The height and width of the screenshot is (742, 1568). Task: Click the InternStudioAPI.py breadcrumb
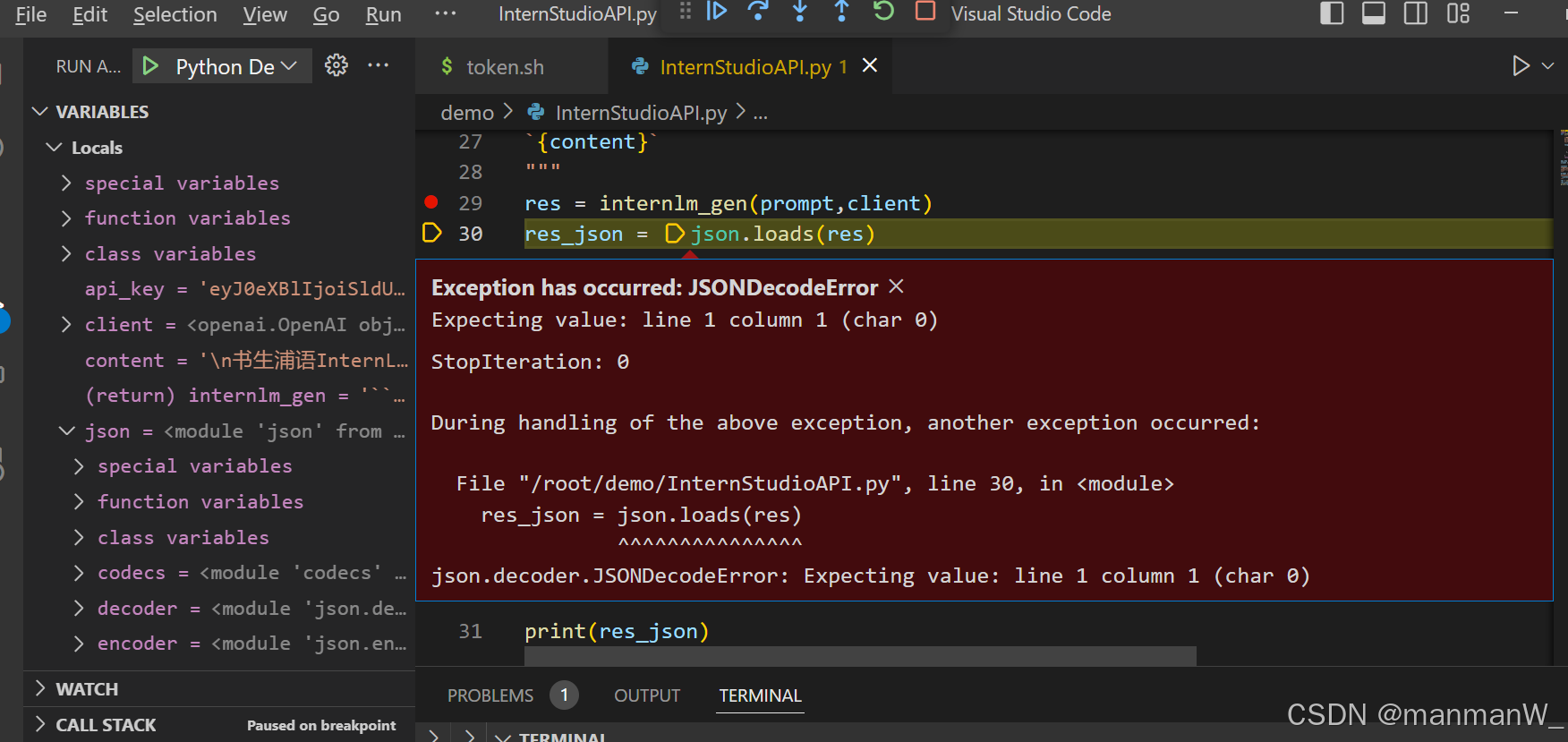[x=641, y=113]
